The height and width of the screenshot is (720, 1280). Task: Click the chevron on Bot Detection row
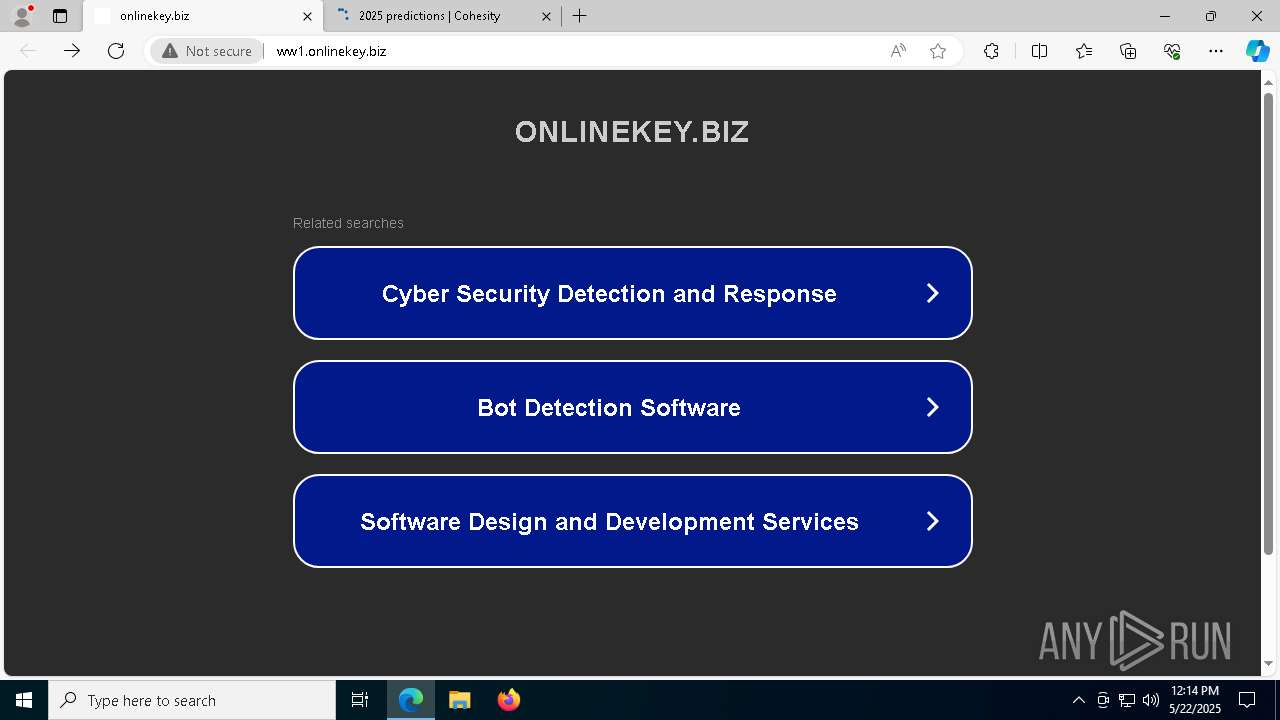click(932, 407)
